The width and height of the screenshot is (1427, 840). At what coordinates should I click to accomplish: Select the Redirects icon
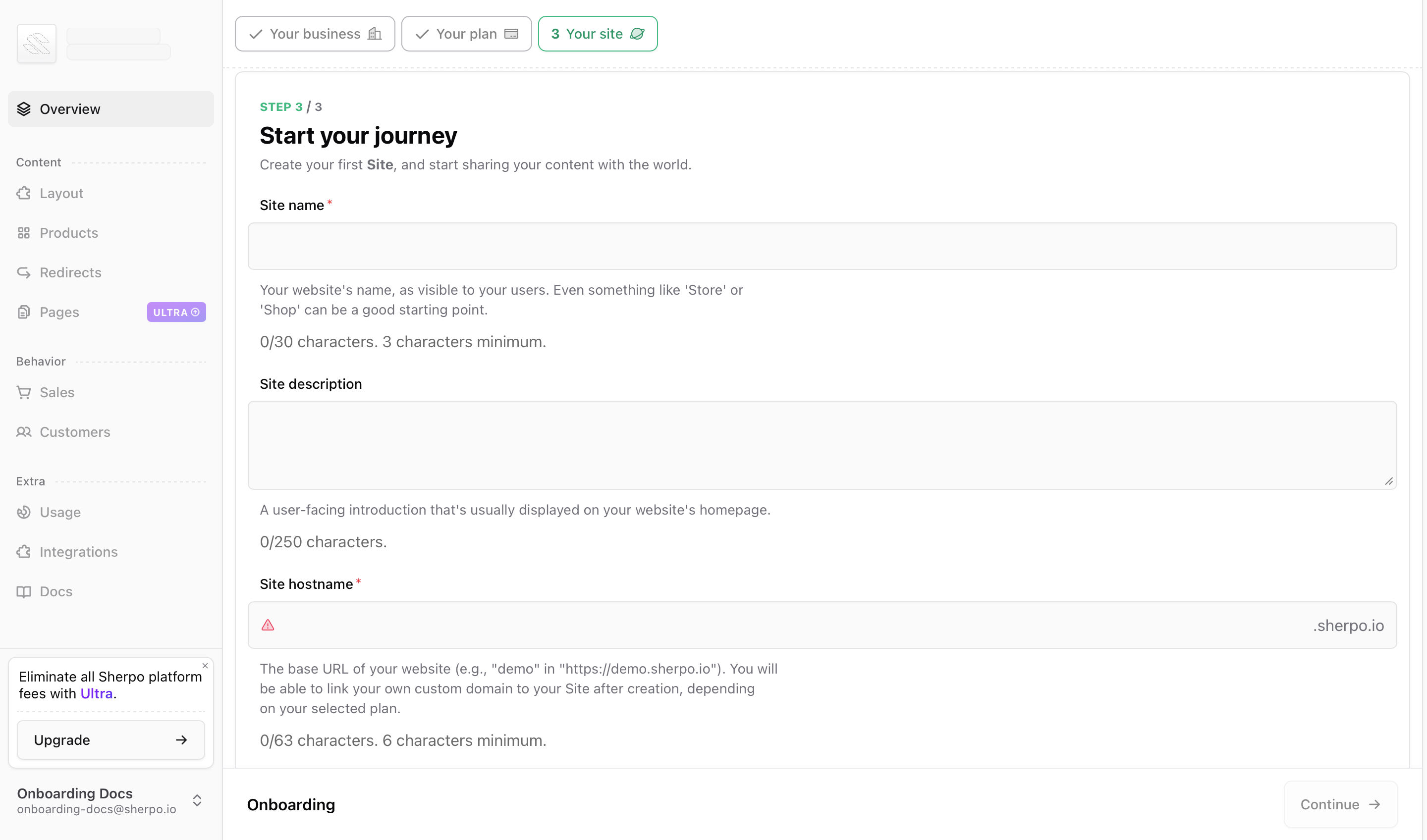[x=24, y=272]
